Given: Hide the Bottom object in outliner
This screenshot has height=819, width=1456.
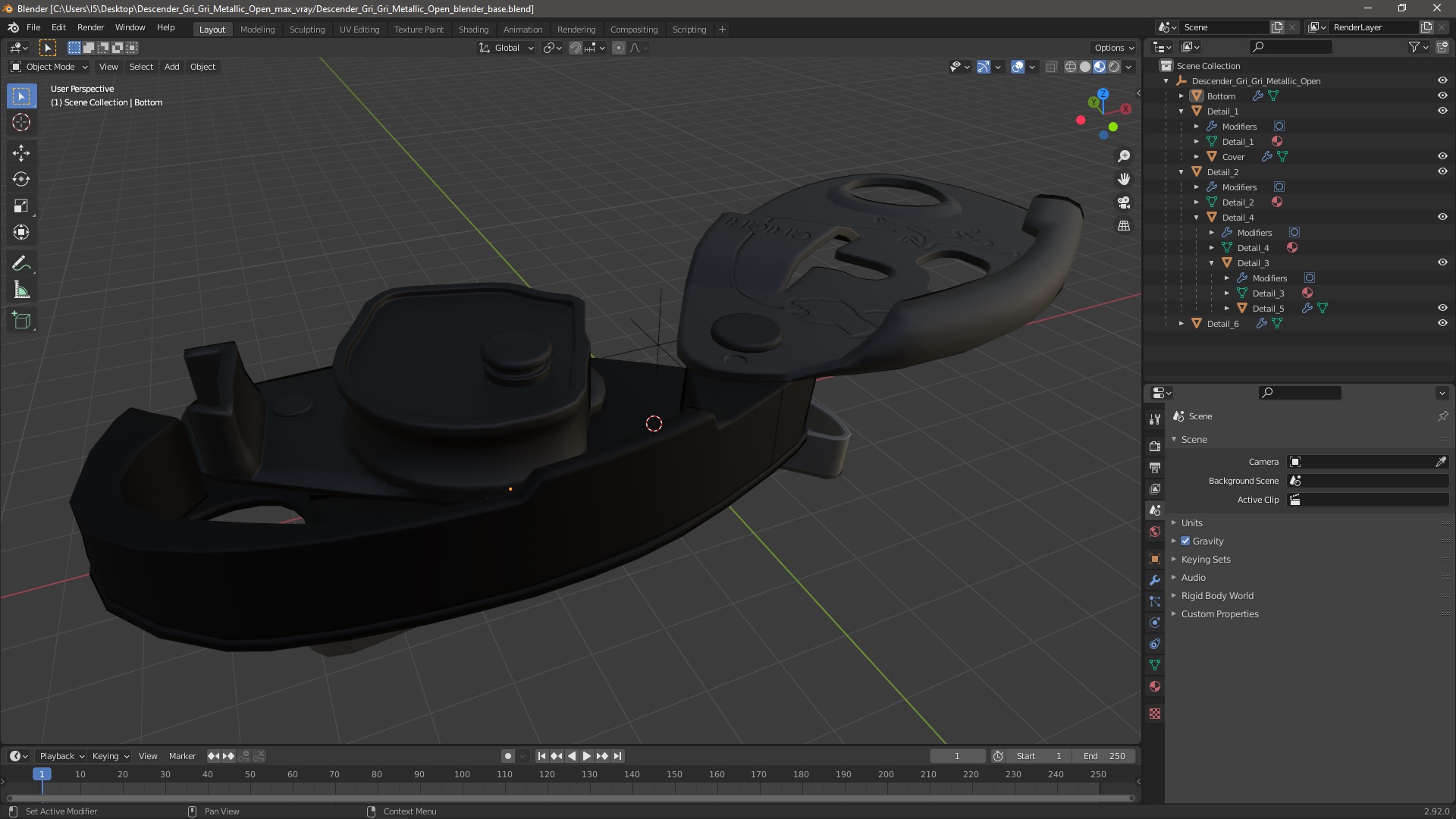Looking at the screenshot, I should [1442, 96].
